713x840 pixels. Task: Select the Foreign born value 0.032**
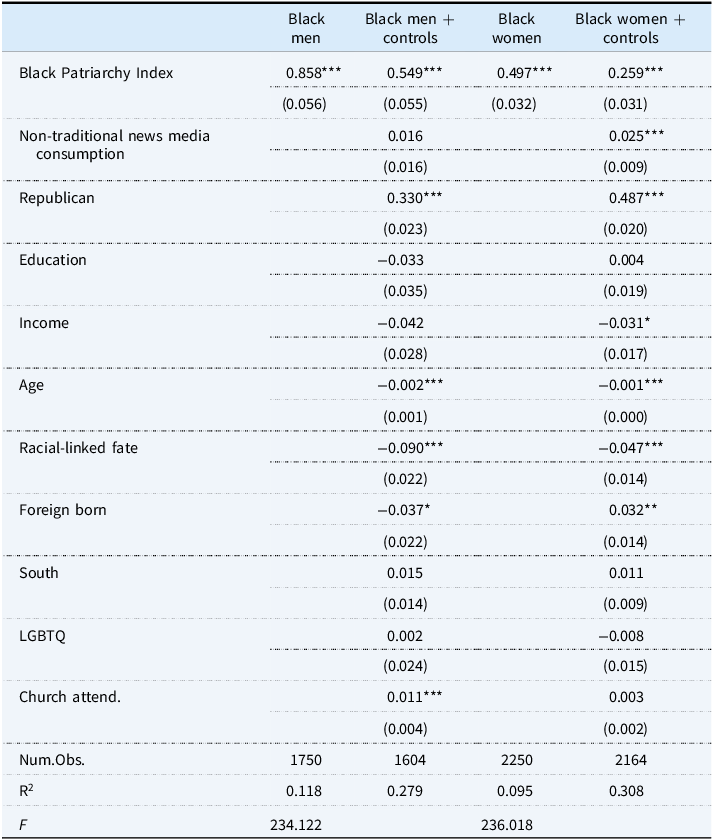point(633,510)
